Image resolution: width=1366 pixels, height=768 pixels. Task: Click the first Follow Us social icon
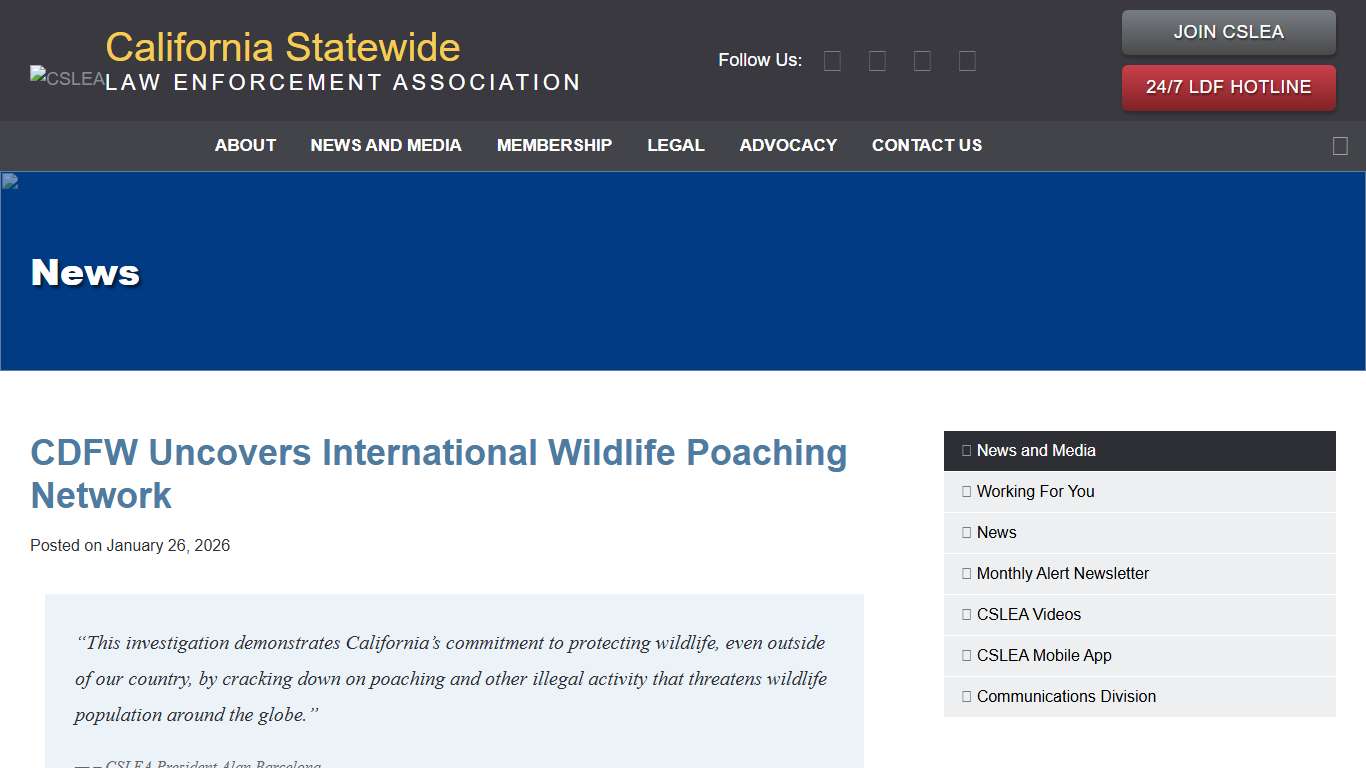tap(832, 61)
